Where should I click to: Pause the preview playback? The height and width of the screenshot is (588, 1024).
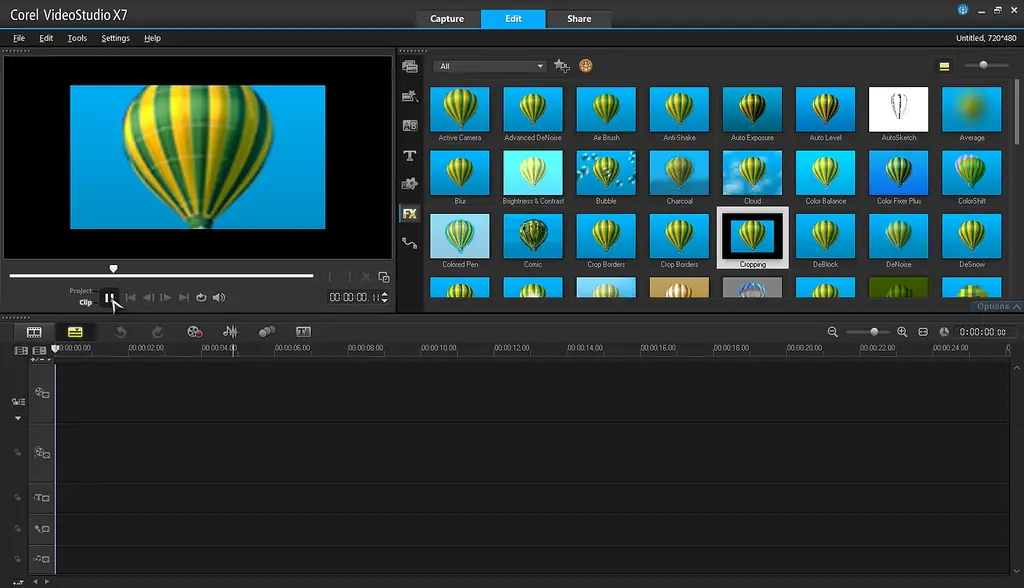point(109,298)
